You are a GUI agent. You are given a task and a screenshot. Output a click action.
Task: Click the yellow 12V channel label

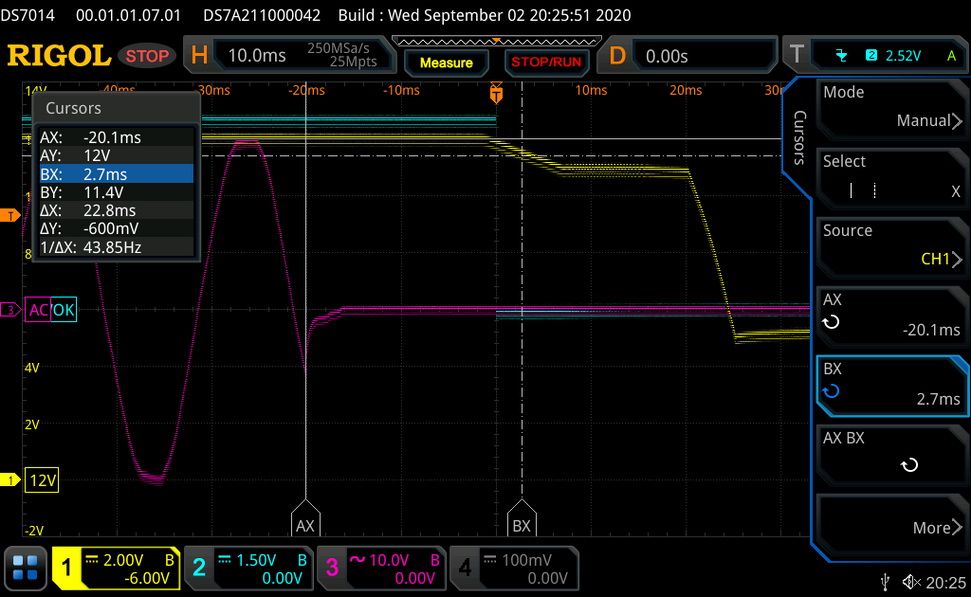(x=42, y=480)
